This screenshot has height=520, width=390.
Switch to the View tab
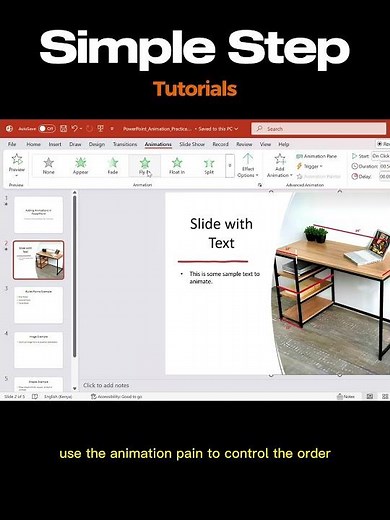[265, 144]
